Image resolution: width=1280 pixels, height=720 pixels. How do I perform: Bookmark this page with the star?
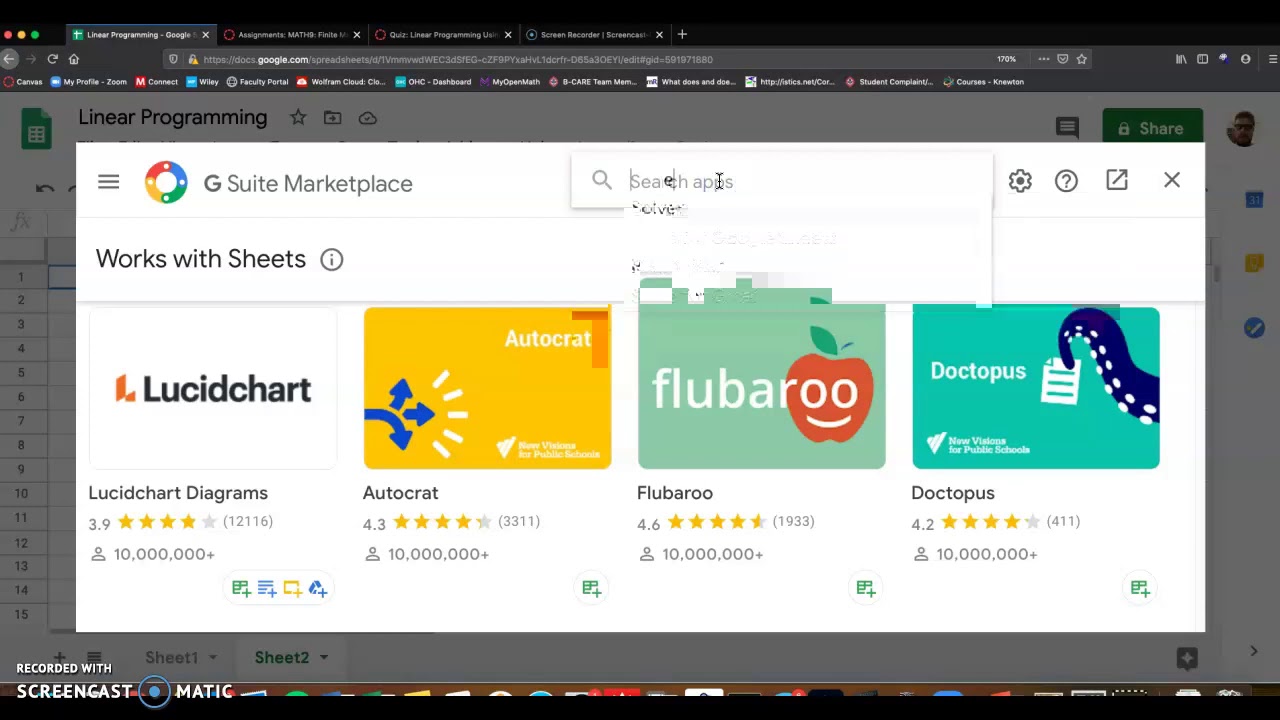[x=1081, y=59]
